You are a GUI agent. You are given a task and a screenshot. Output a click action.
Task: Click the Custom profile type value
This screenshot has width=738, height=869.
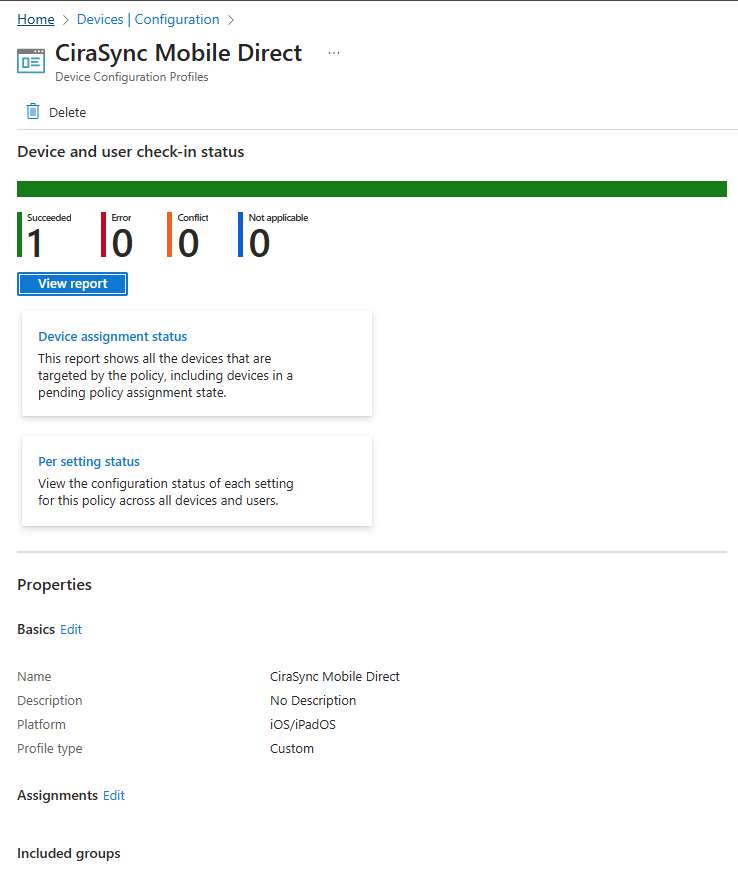pos(291,749)
